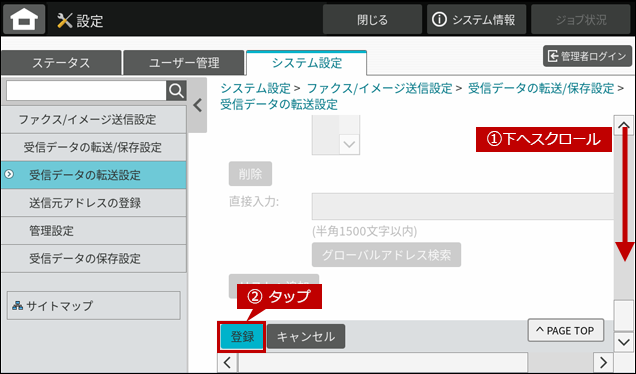Click the sidebar search field

86,90
